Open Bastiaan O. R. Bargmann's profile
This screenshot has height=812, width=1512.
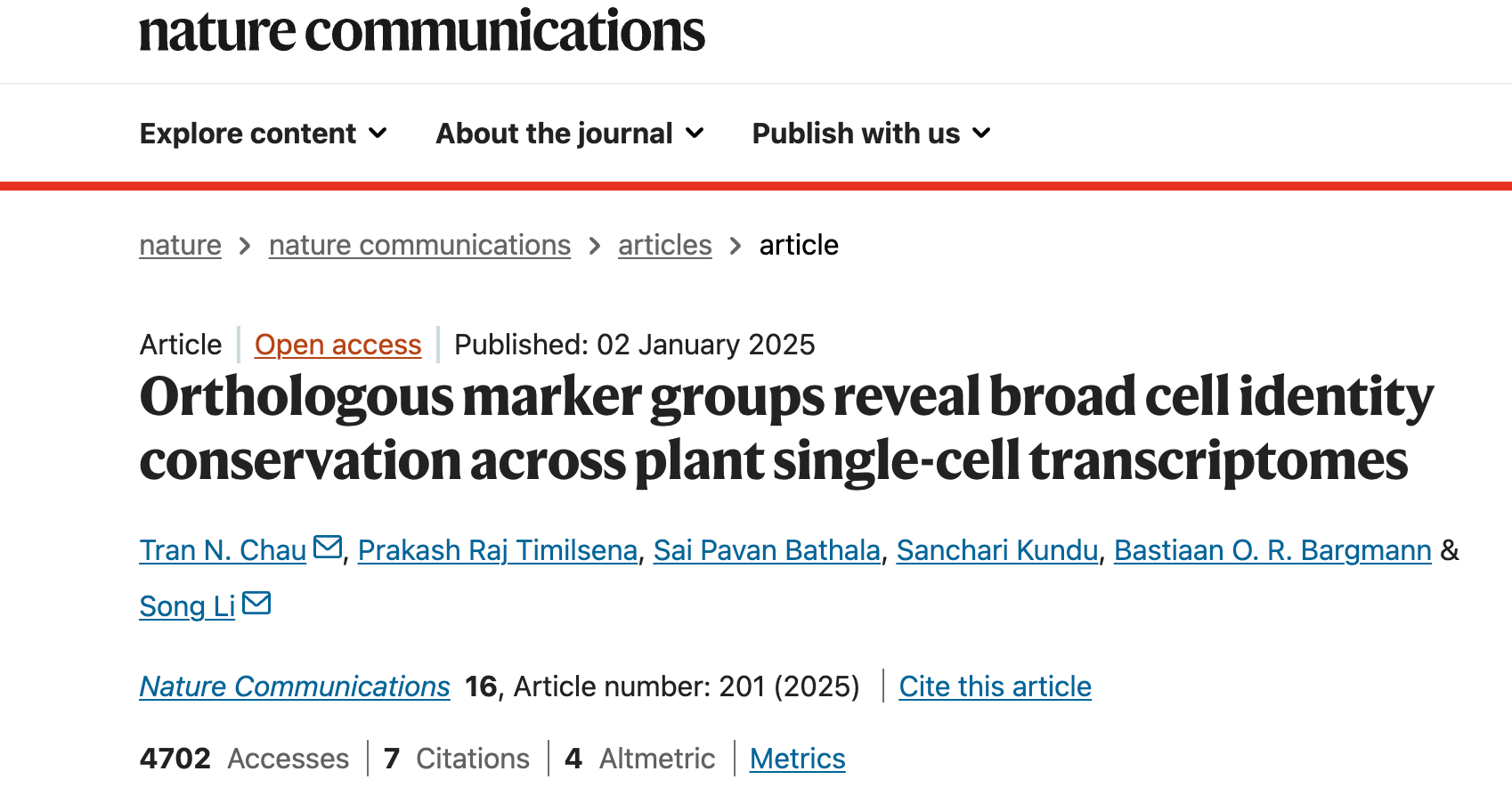1273,550
